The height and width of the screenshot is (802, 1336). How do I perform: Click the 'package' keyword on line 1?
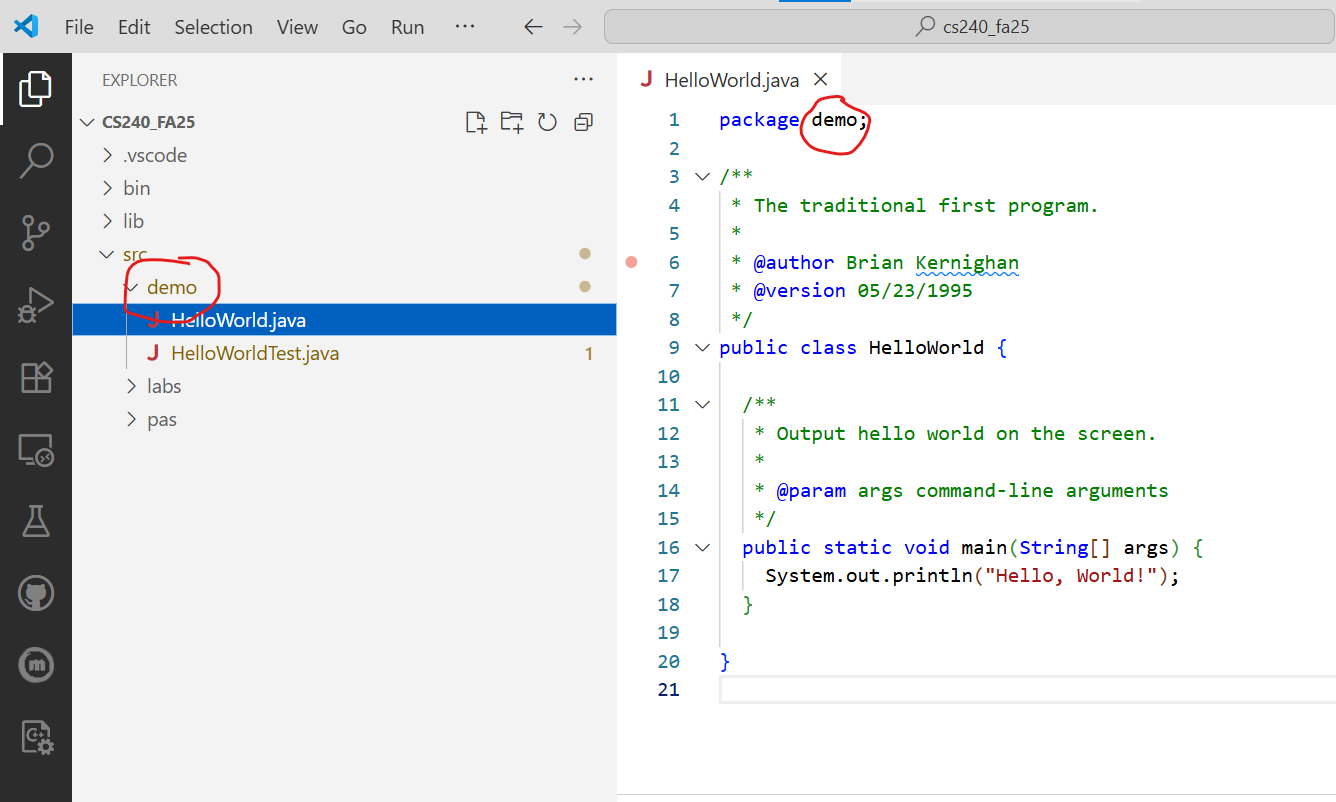(x=759, y=120)
